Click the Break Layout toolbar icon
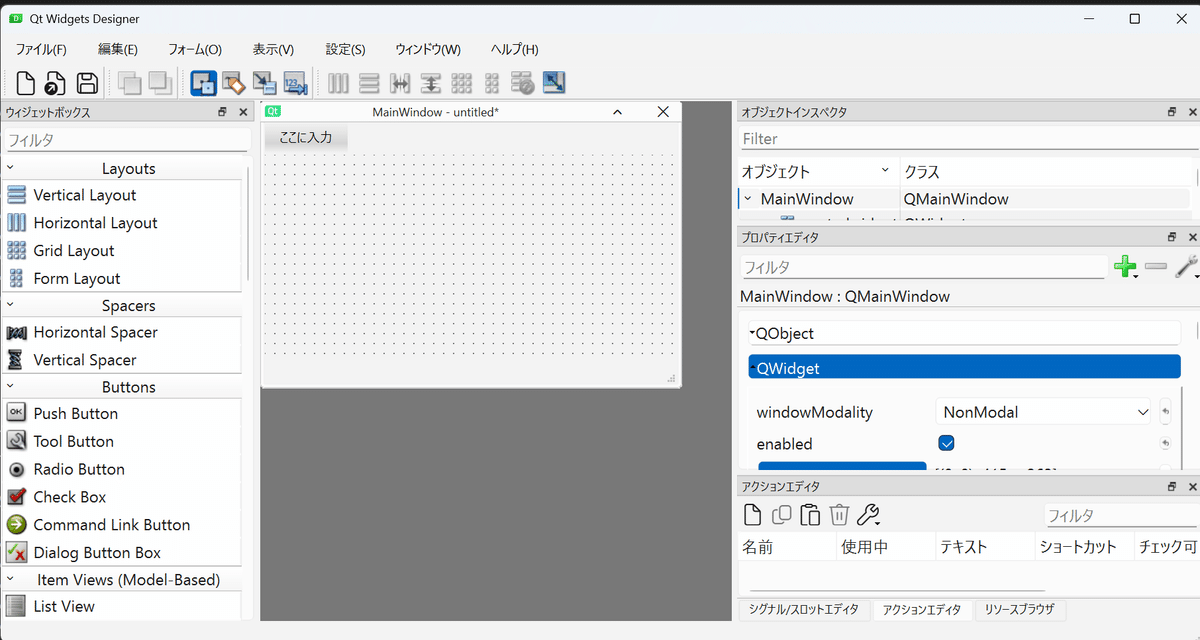The height and width of the screenshot is (640, 1200). pos(522,83)
